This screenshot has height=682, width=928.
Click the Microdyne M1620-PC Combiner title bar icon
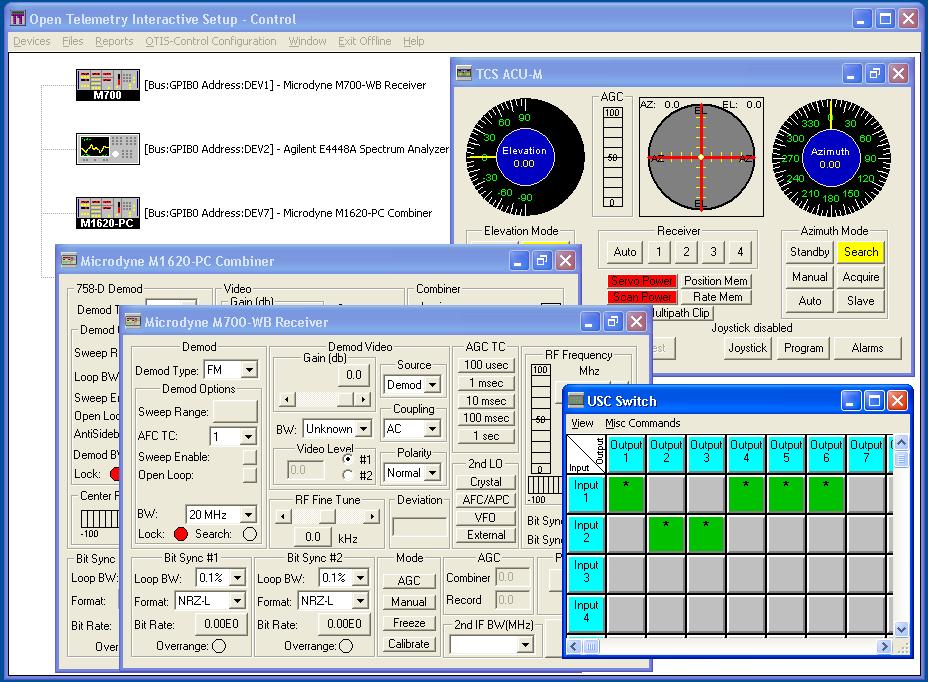69,260
